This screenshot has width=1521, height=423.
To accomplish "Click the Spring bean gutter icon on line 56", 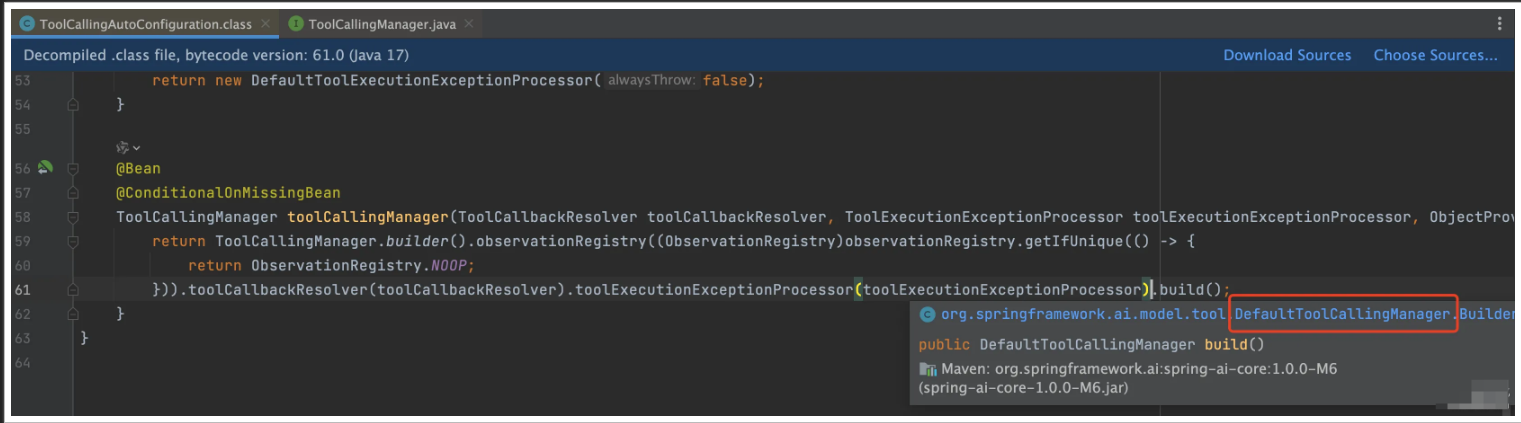I will (x=45, y=167).
